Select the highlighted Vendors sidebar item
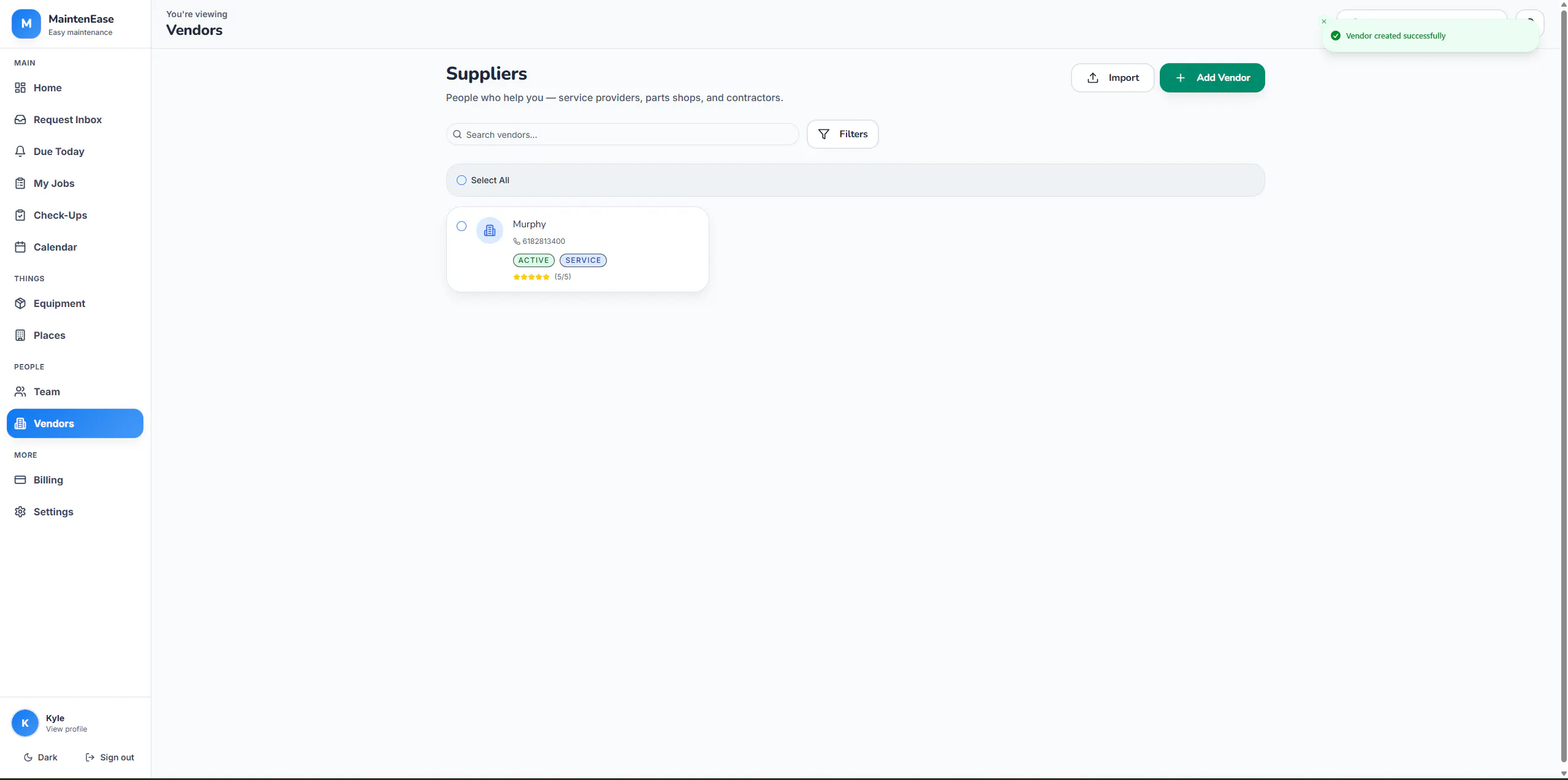Image resolution: width=1568 pixels, height=780 pixels. pos(75,423)
